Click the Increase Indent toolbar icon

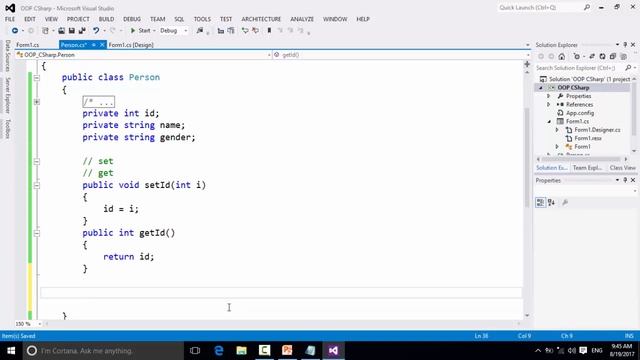[231, 31]
